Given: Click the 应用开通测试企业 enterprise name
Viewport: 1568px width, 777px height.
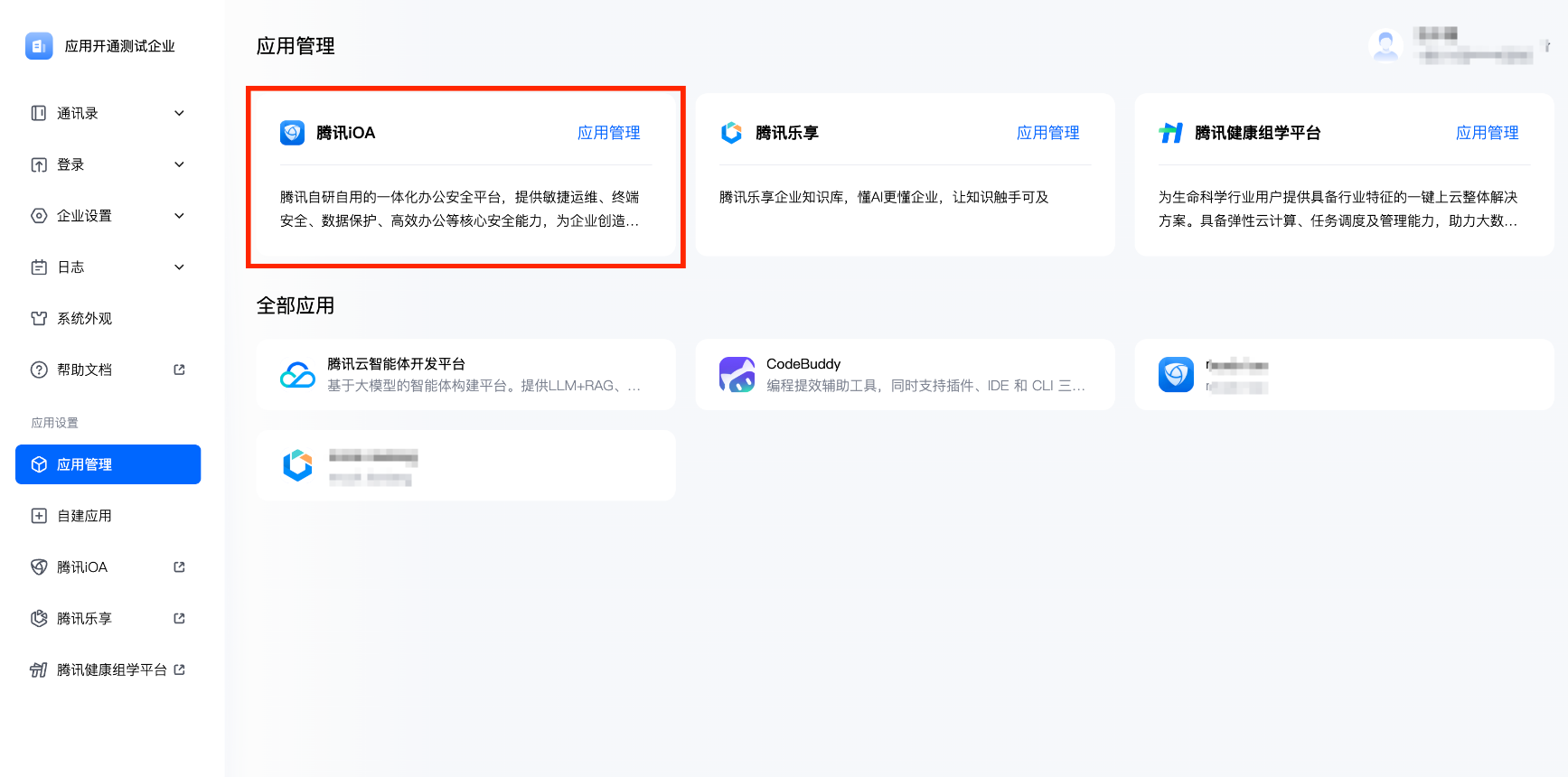Looking at the screenshot, I should click(x=120, y=46).
